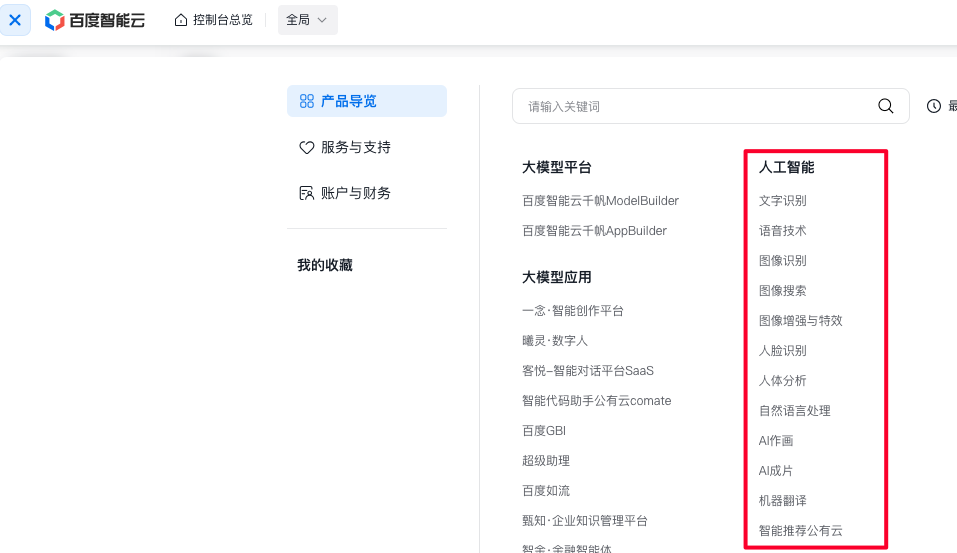This screenshot has height=553, width=957.
Task: Click the heart icon beside 服务与支持
Action: tap(306, 148)
